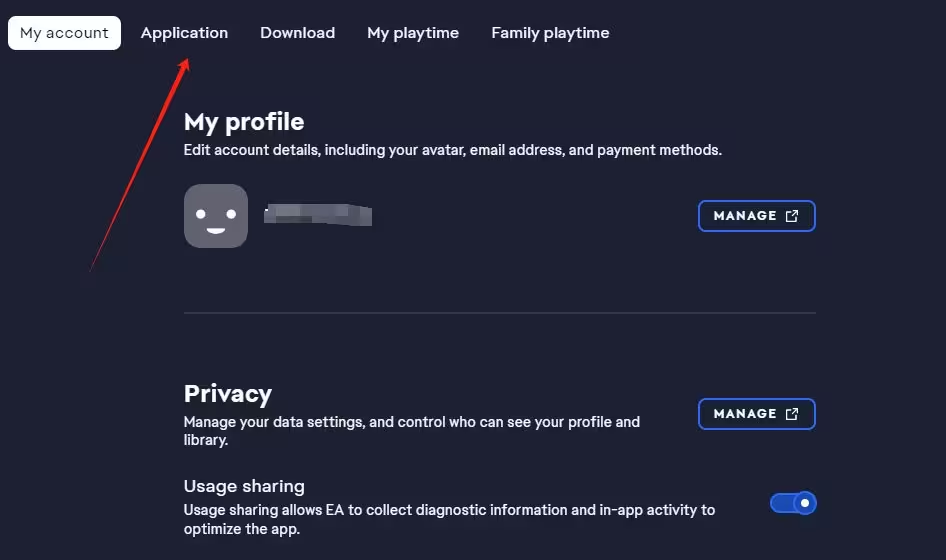Select the Family playtime tab
946x560 pixels.
(550, 33)
